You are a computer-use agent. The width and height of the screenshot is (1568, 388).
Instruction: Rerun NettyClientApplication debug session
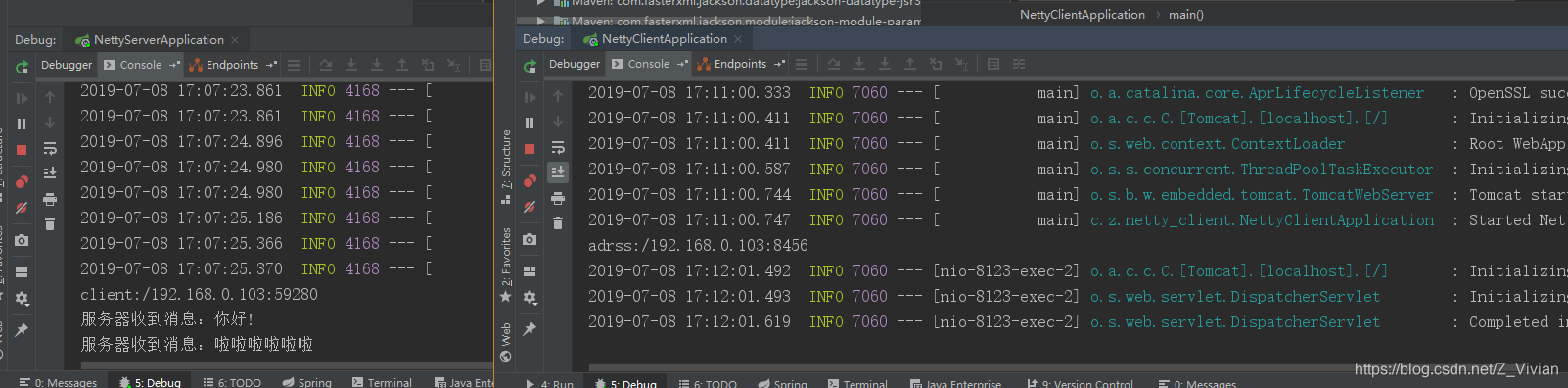tap(530, 67)
